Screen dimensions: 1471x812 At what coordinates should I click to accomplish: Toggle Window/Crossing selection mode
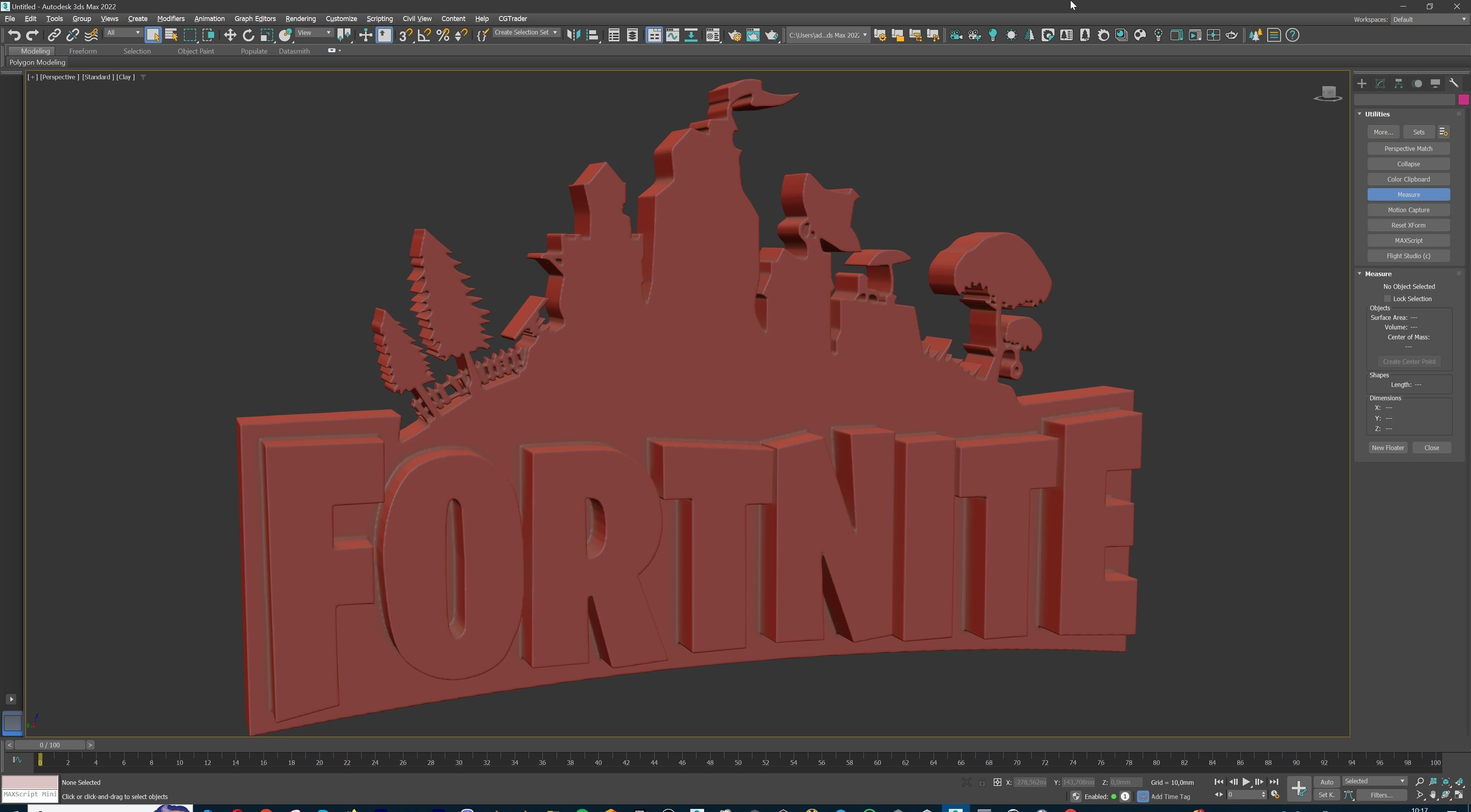click(208, 35)
